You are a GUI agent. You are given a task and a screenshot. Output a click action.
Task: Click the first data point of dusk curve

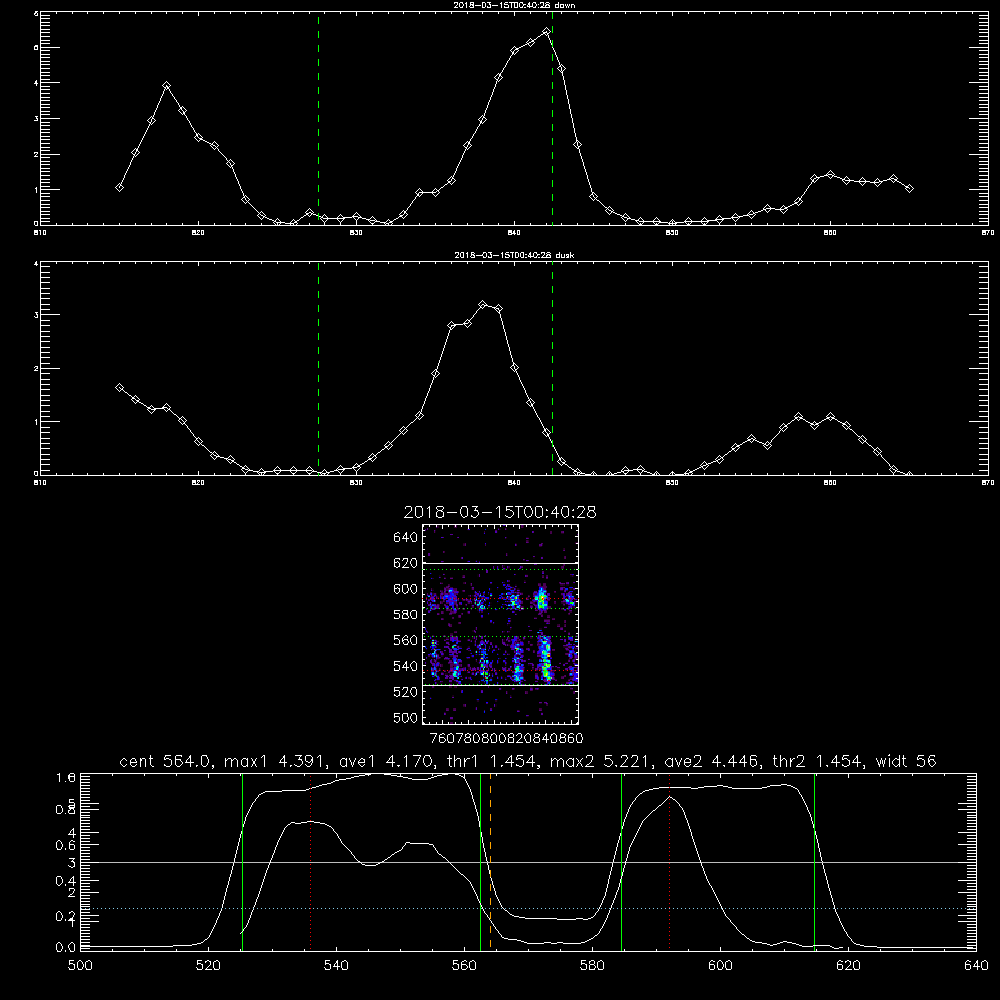pyautogui.click(x=119, y=387)
